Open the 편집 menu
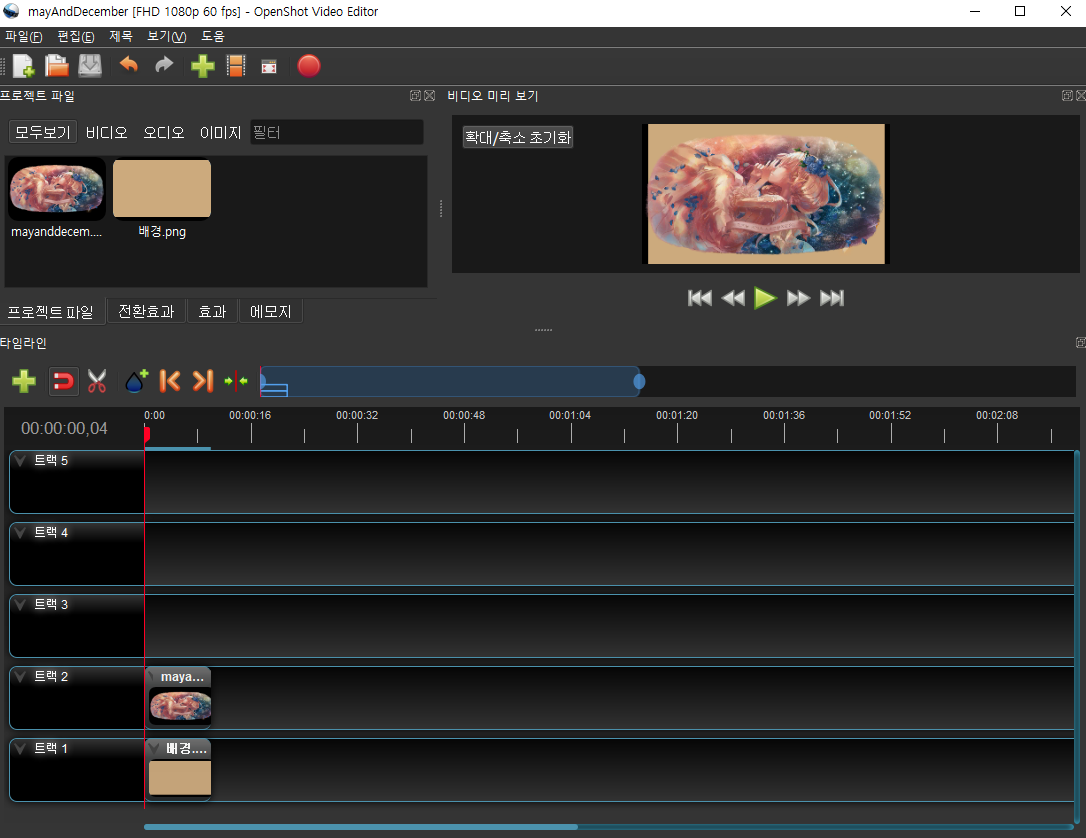The height and width of the screenshot is (838, 1086). click(x=76, y=37)
